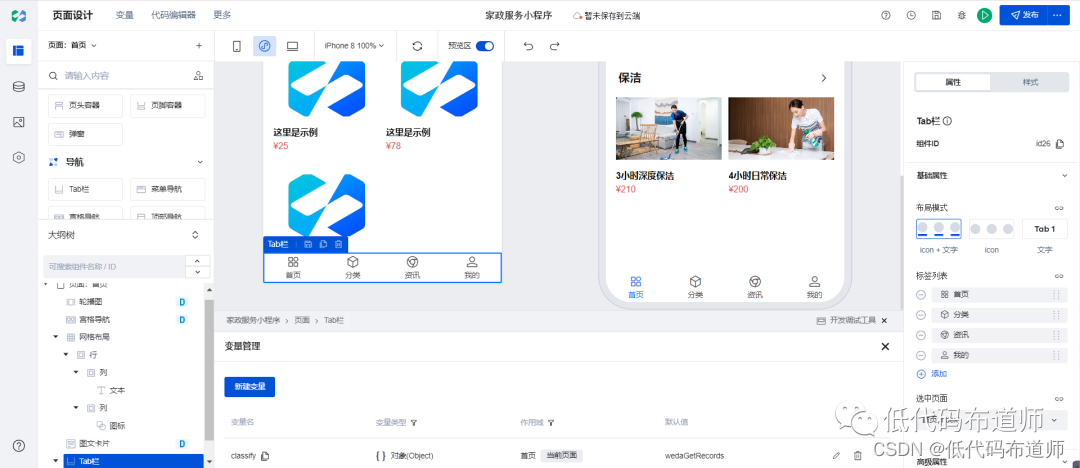Screen dimensions: 1080x468
Task: Refresh the canvas preview
Action: coord(417,46)
